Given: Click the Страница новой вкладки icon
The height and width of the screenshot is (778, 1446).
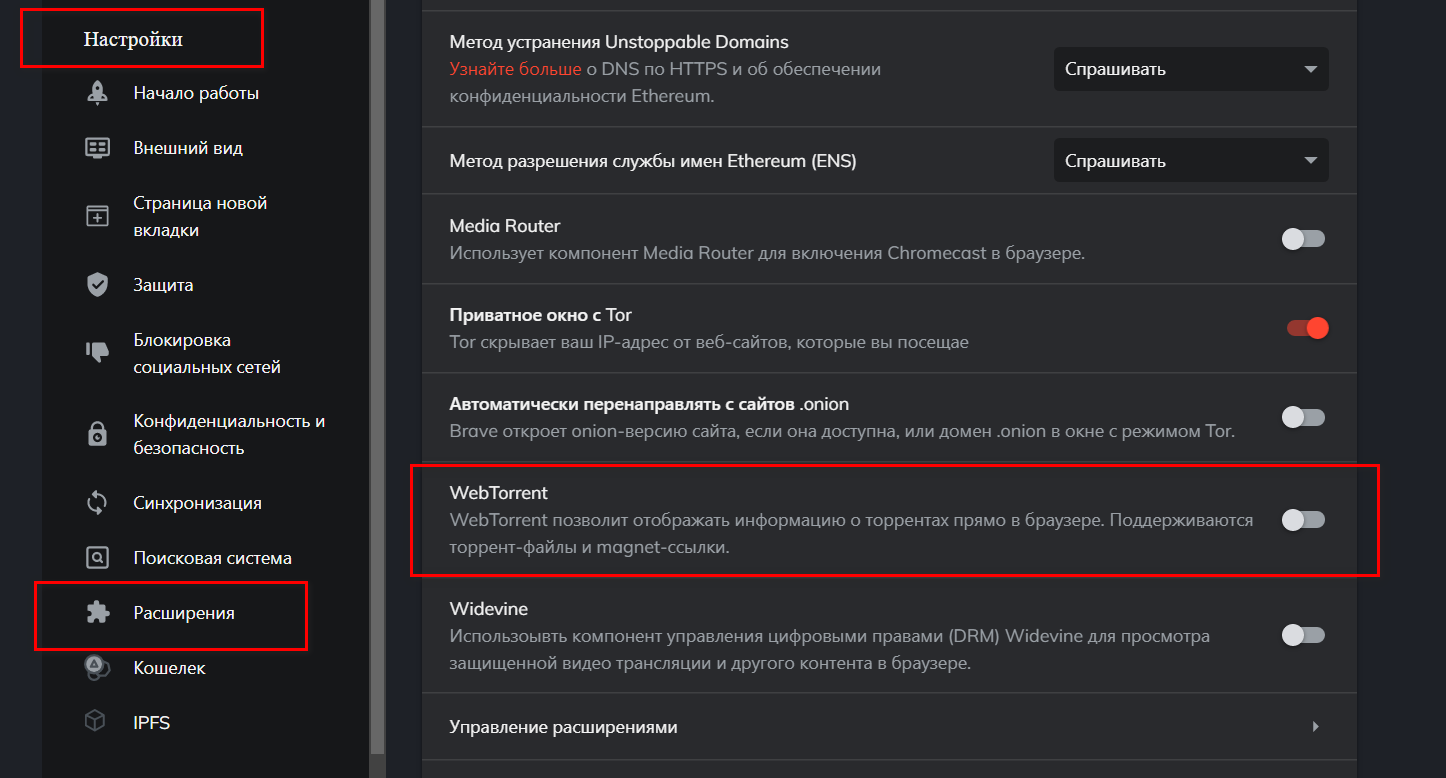Looking at the screenshot, I should coord(97,216).
